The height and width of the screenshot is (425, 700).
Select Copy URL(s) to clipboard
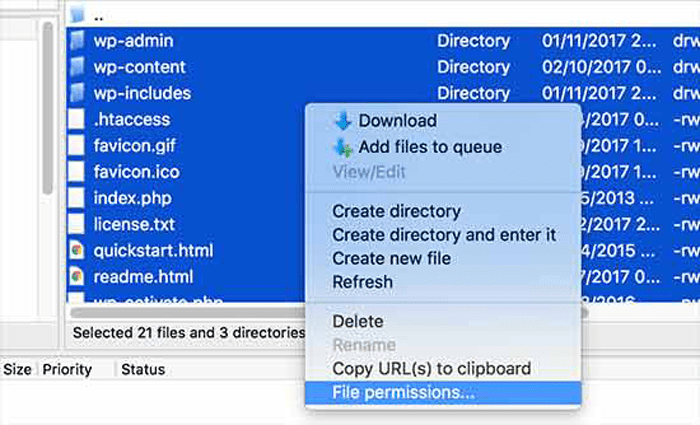(x=431, y=368)
